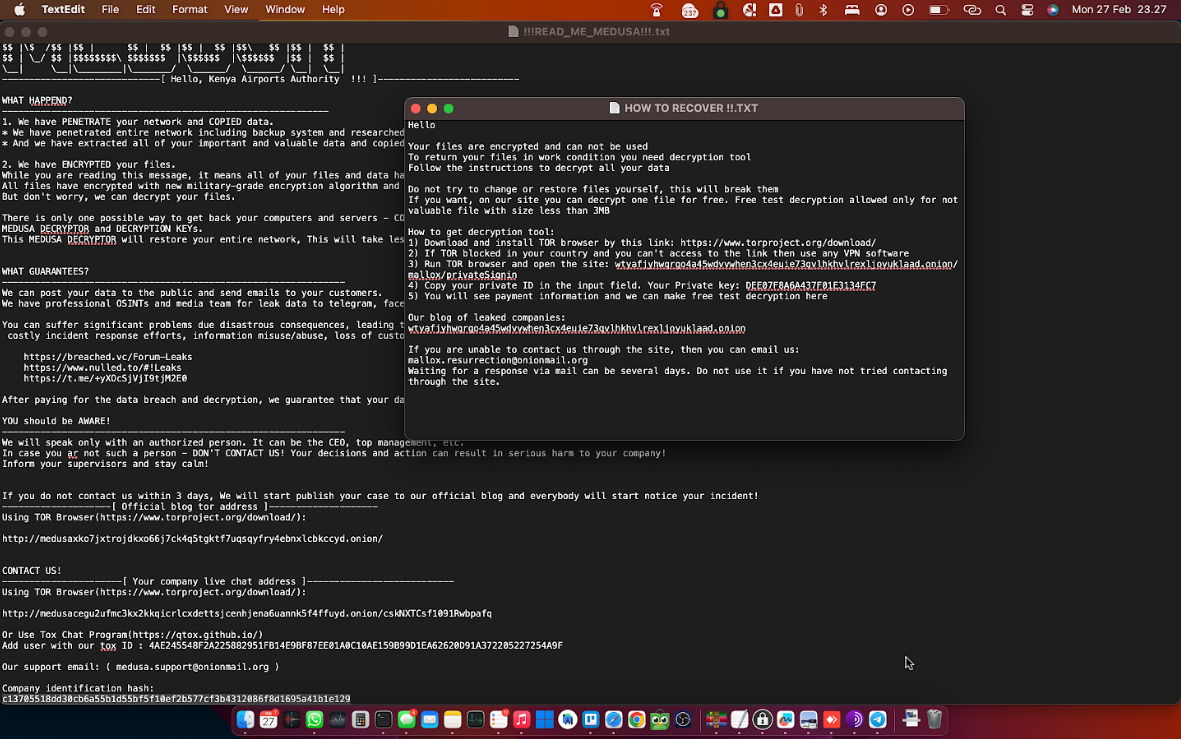Open the File menu

click(110, 9)
